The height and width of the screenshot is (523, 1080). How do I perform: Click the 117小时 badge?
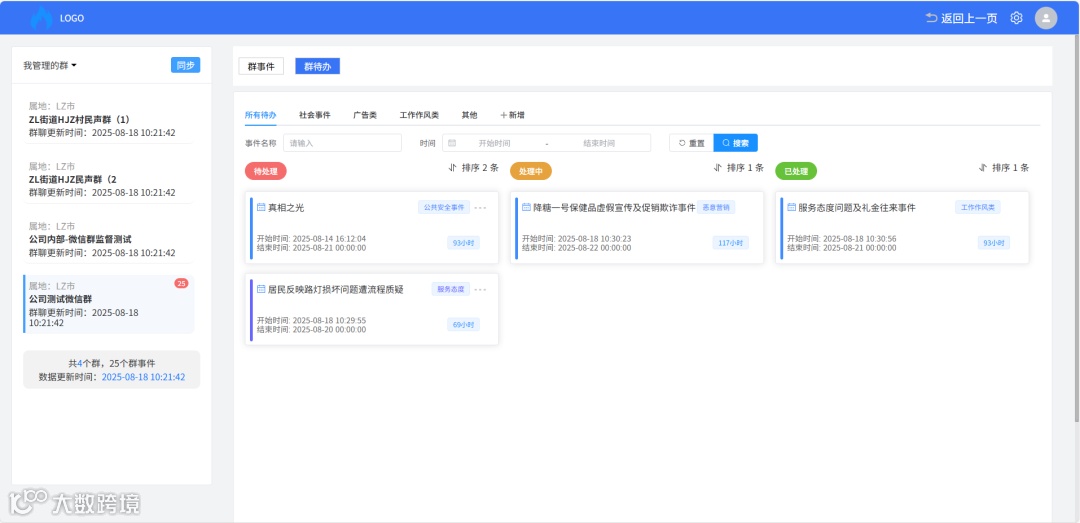730,243
